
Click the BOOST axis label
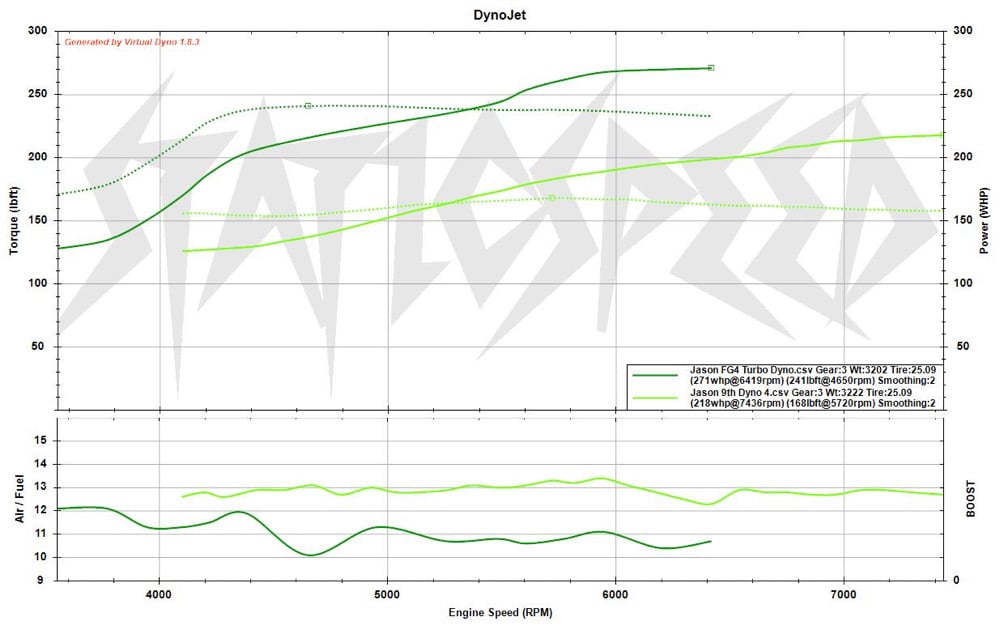tap(986, 497)
